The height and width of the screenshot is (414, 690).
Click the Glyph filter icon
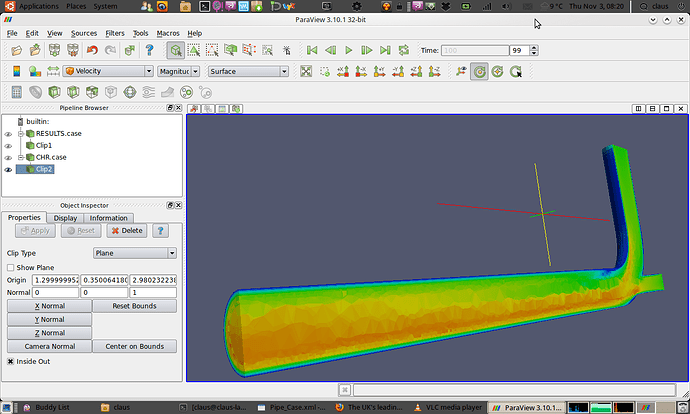(130, 92)
